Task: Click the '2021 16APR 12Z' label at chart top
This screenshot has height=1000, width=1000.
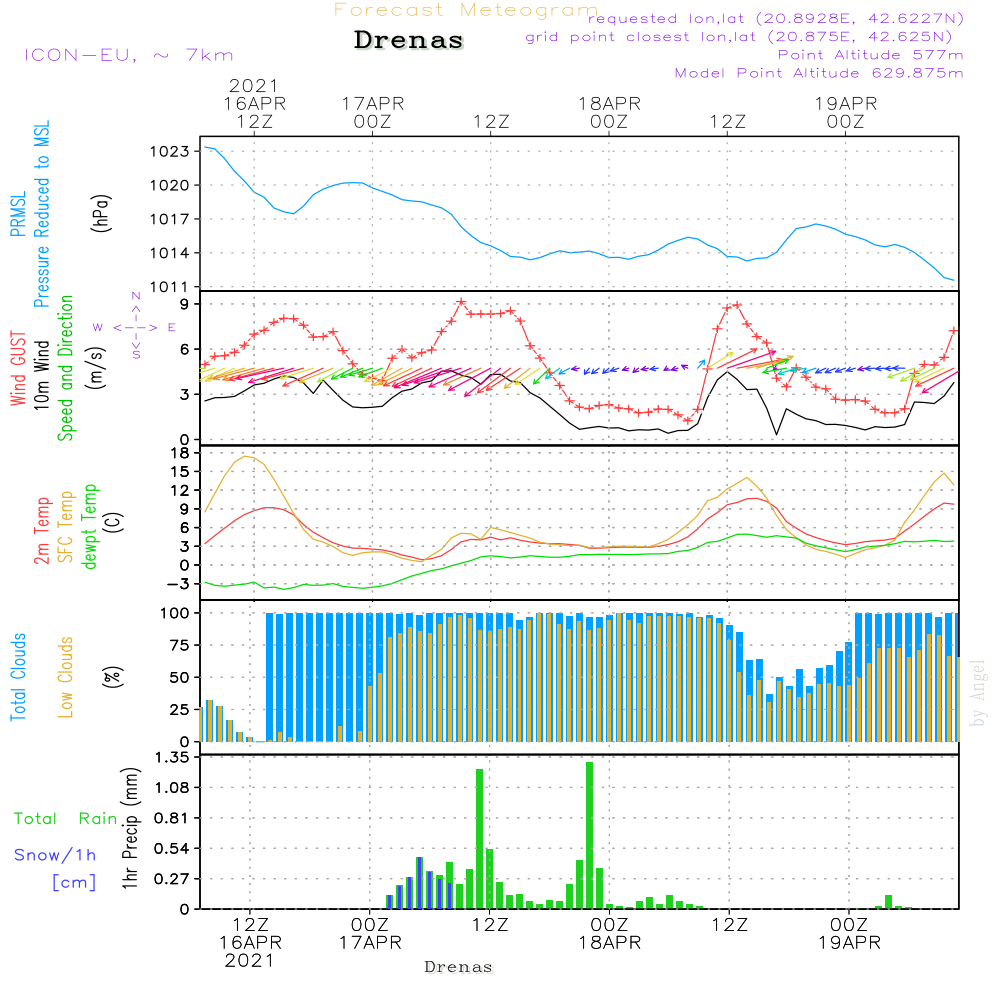Action: tap(254, 103)
